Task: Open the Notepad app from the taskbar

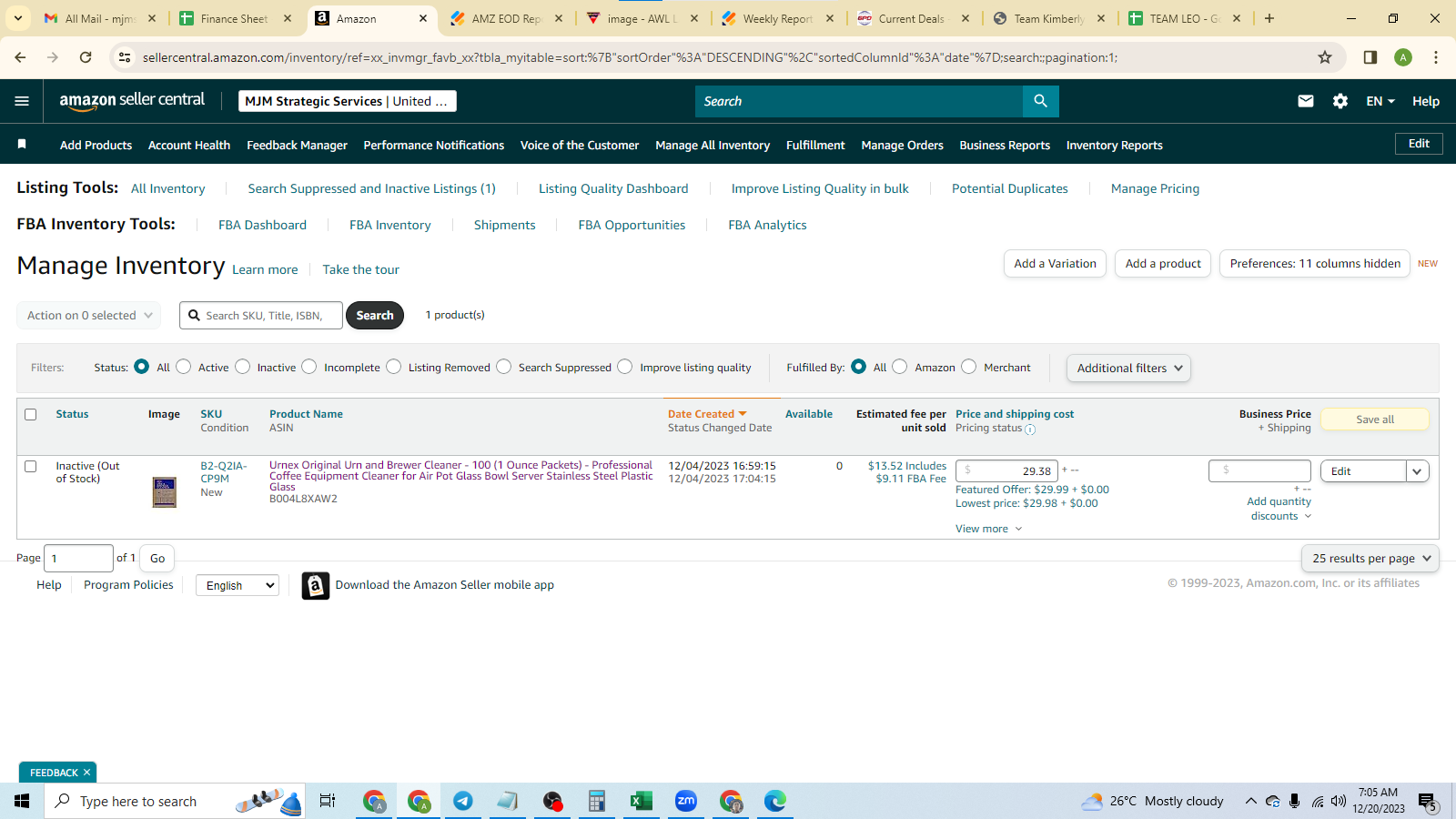Action: 508,801
